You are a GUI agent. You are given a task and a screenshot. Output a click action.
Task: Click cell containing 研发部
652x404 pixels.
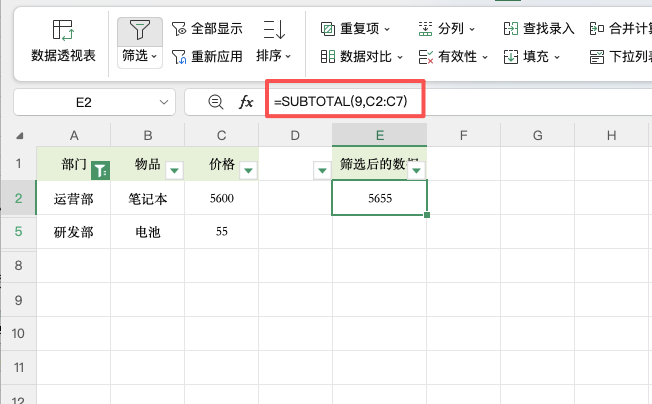(x=74, y=232)
